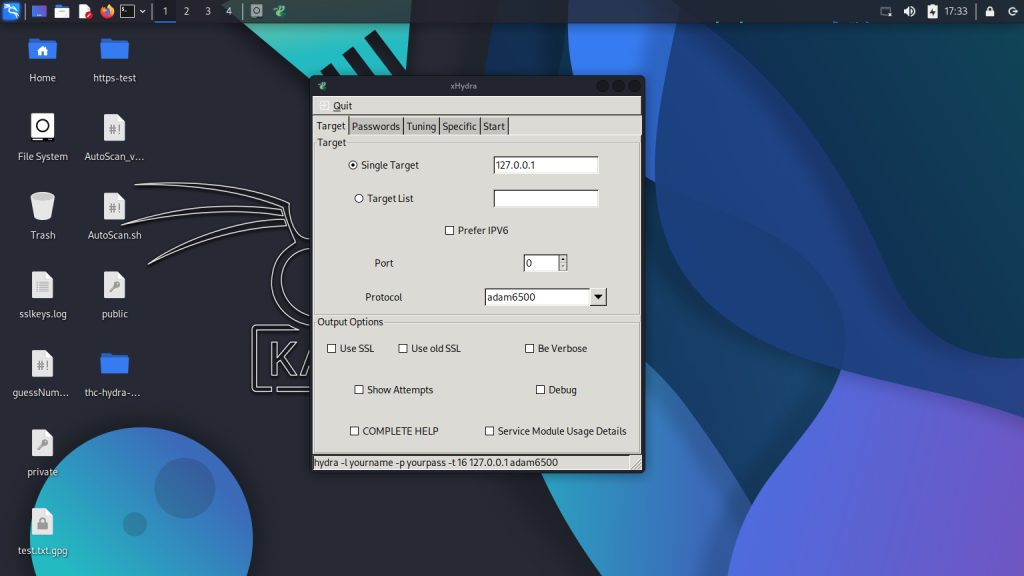Open the Kali applications menu icon

(x=11, y=11)
